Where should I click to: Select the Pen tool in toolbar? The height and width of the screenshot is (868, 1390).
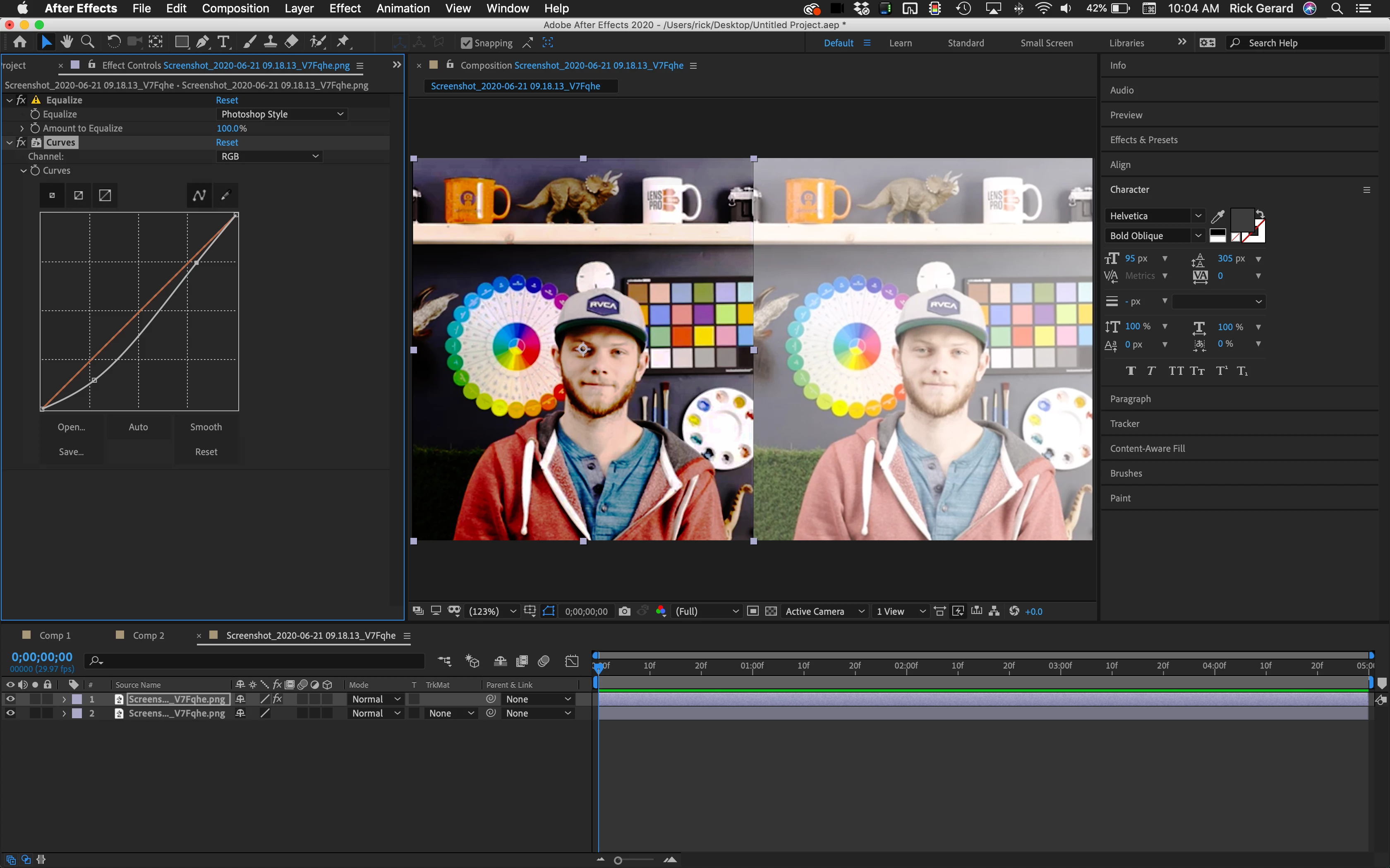point(202,42)
